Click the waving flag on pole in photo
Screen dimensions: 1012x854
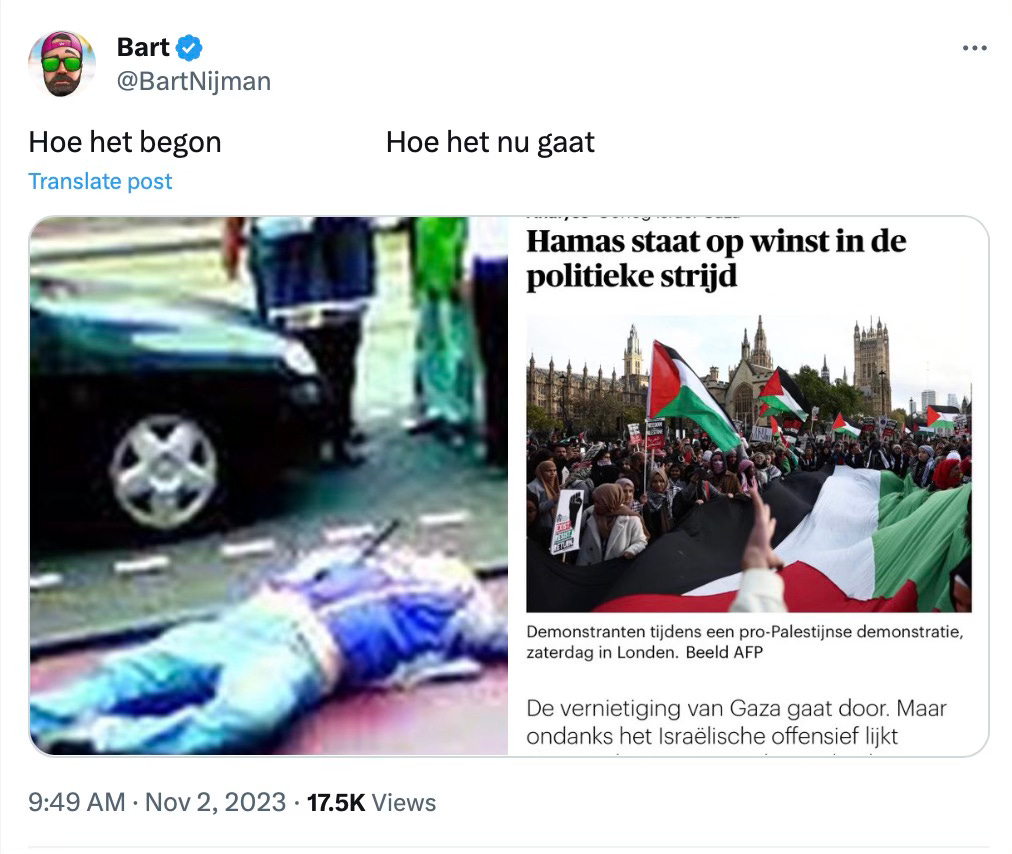[x=691, y=394]
